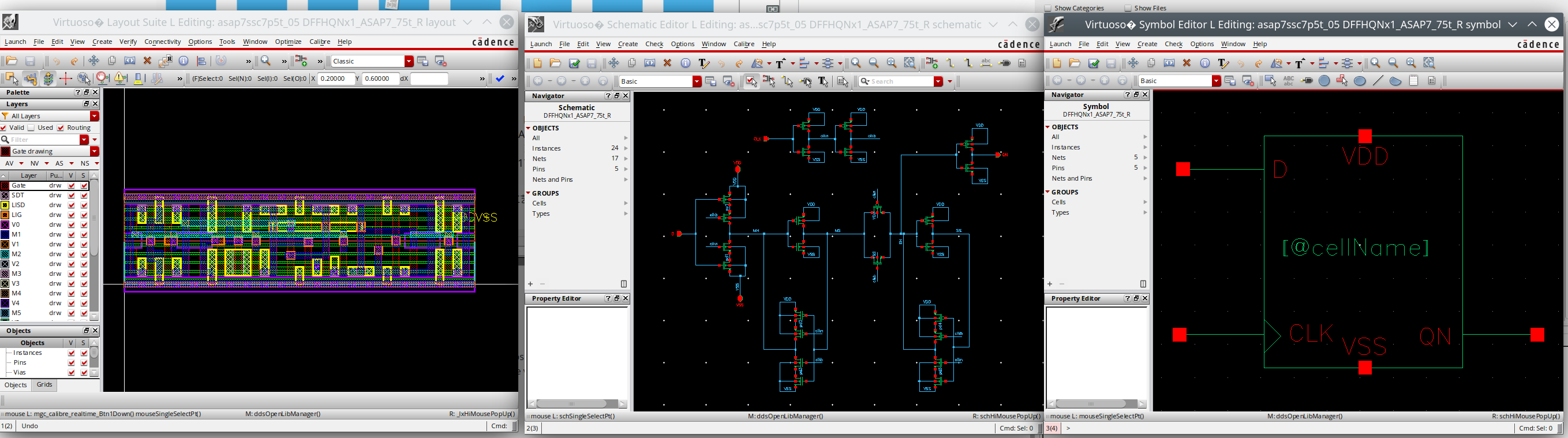This screenshot has width=1568, height=438.
Task: Open NS dropdown arrow in Layers panel
Action: [96, 163]
